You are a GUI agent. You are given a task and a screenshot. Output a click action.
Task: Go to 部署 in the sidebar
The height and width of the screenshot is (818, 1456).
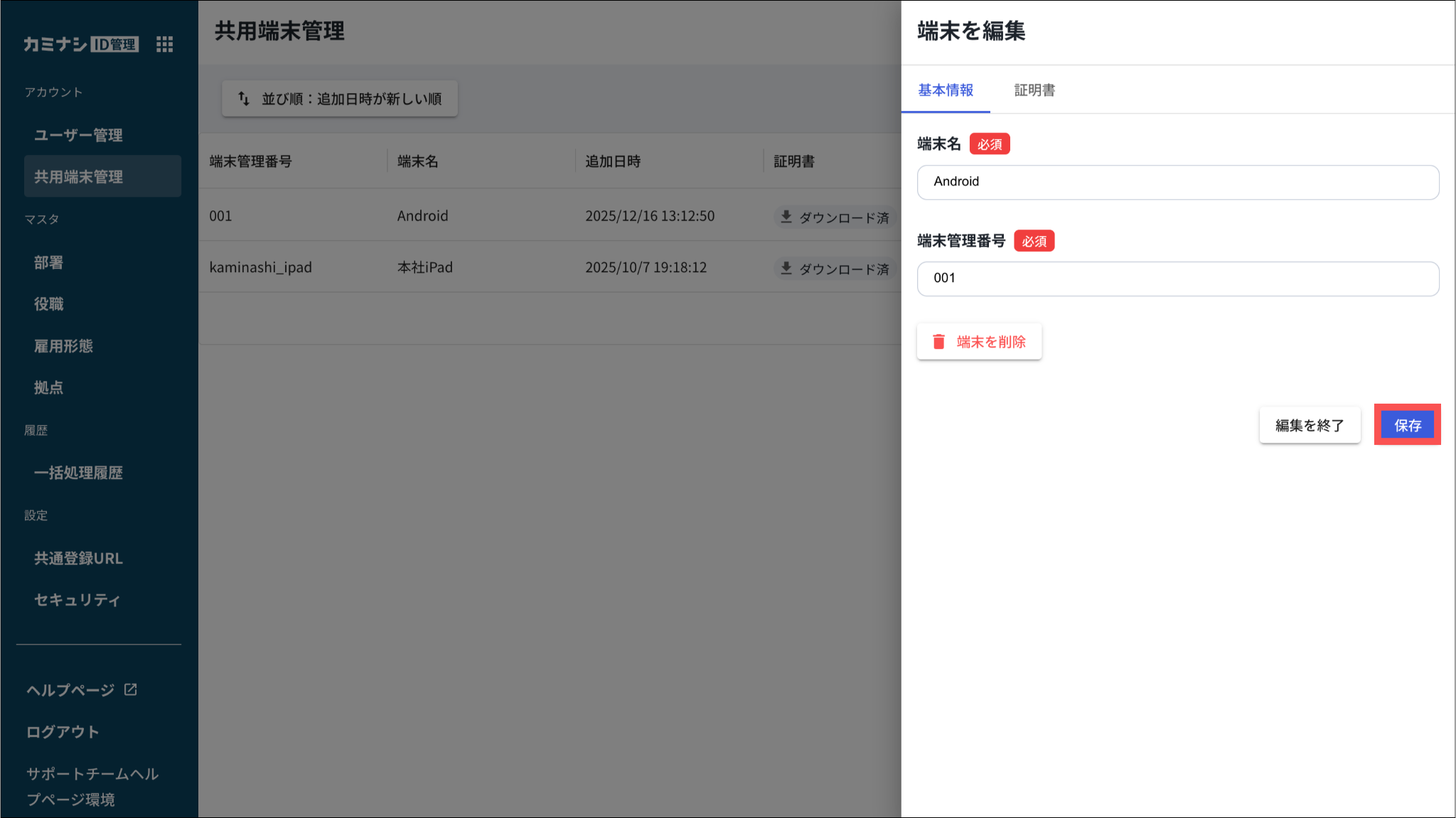(x=48, y=262)
